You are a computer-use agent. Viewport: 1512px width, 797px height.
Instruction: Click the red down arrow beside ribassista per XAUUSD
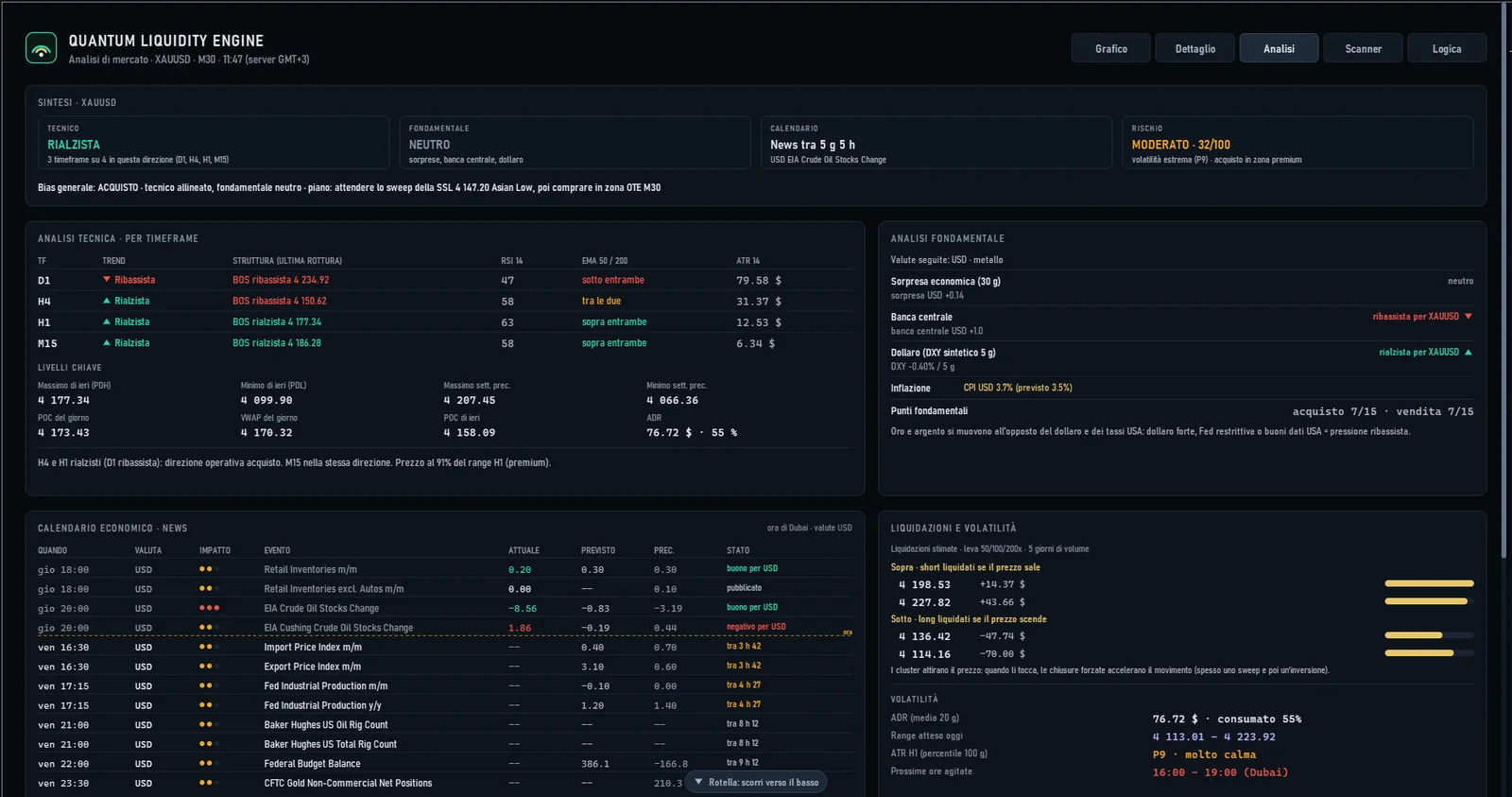pos(1468,317)
